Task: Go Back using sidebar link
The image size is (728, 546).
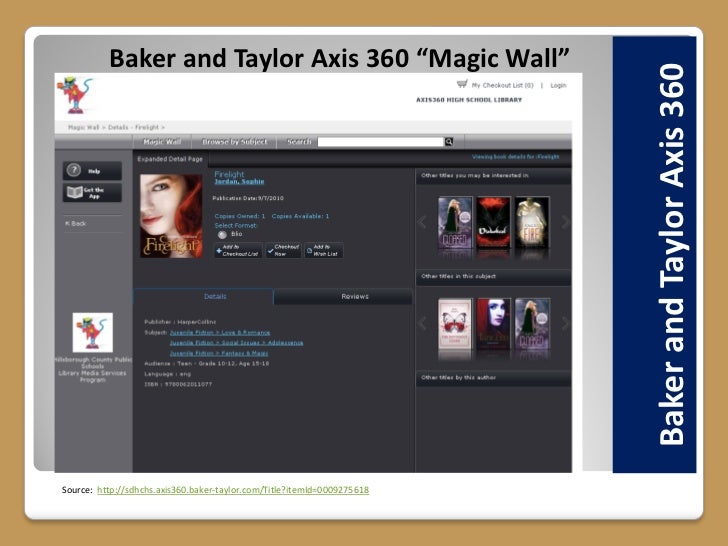Action: coord(76,223)
